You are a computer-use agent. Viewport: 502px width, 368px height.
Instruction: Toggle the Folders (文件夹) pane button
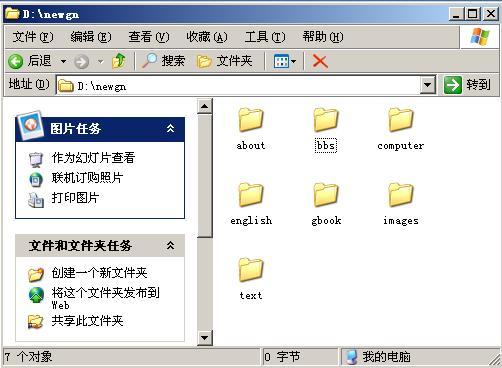pos(225,61)
